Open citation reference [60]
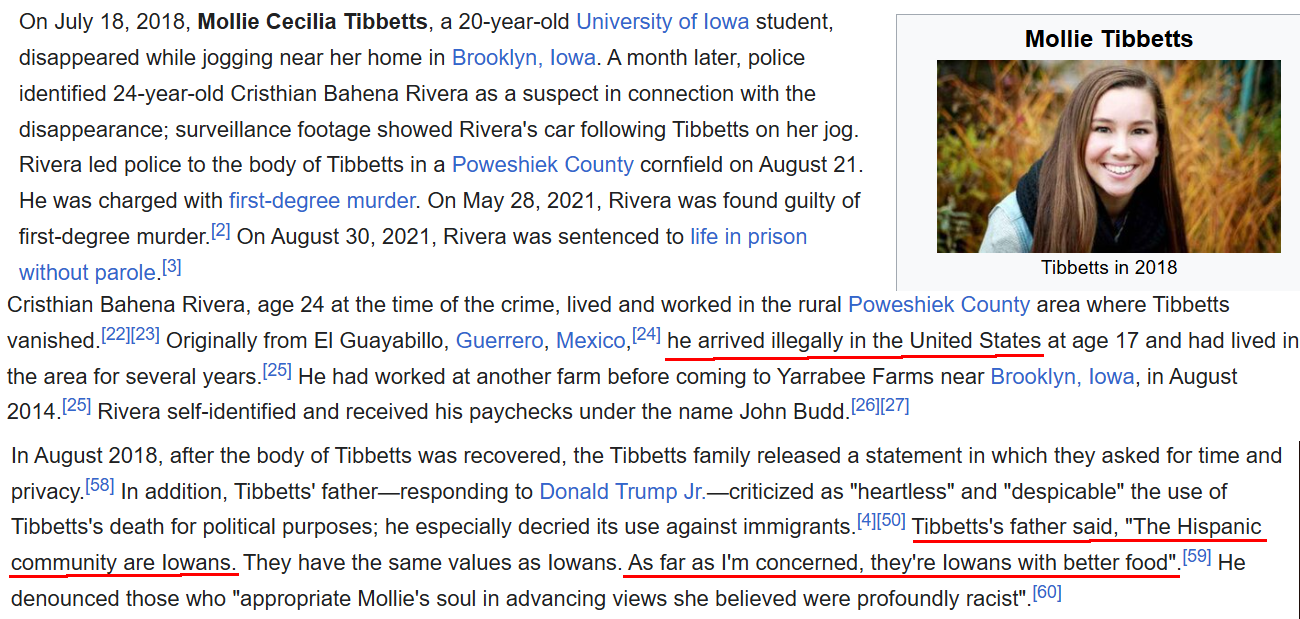The width and height of the screenshot is (1300, 619). tap(1047, 591)
